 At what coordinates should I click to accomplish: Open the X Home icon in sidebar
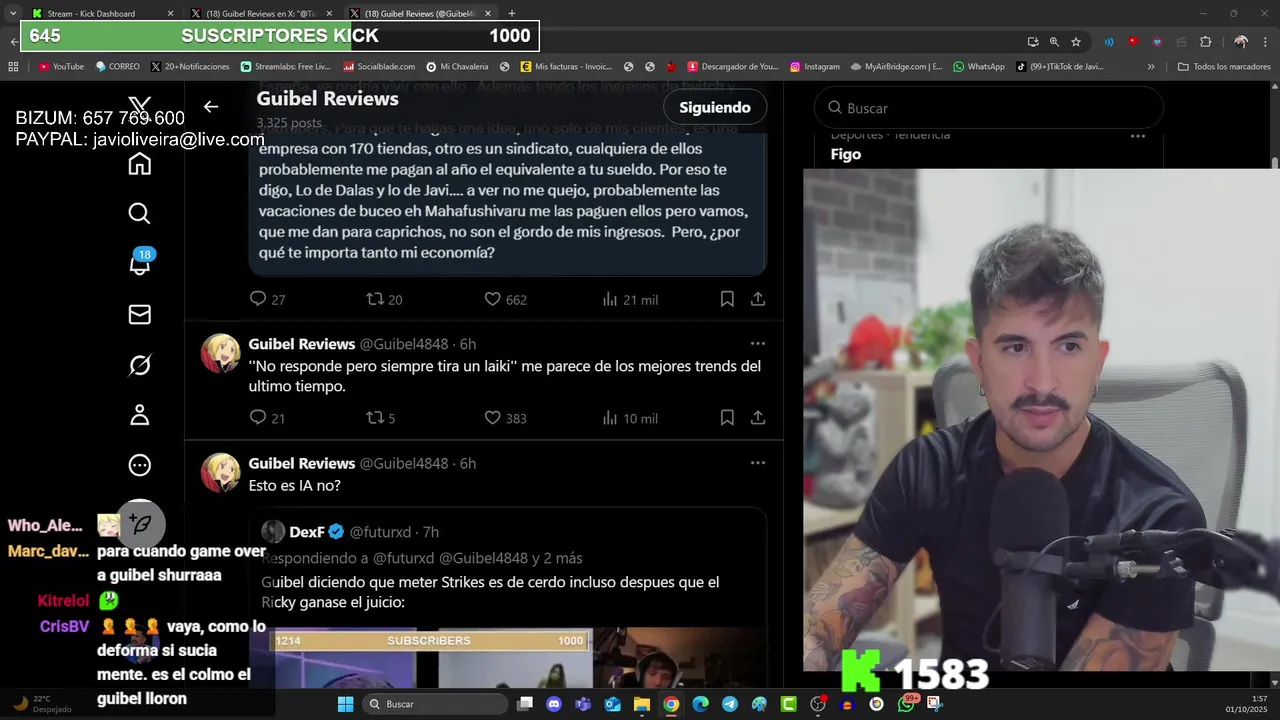(140, 164)
